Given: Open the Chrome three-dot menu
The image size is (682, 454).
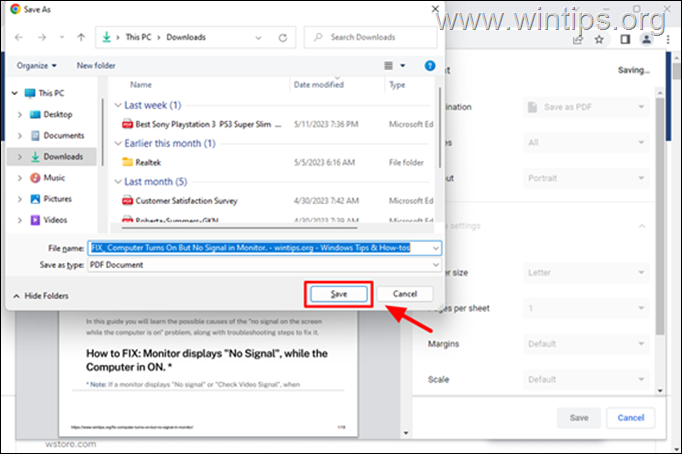Looking at the screenshot, I should pyautogui.click(x=669, y=40).
